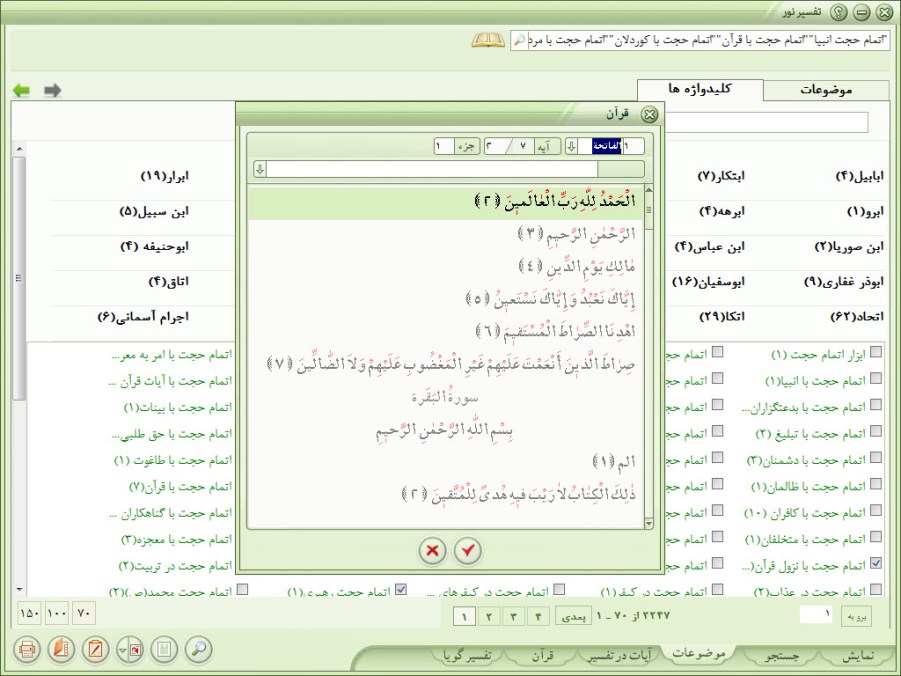
Task: Click the go-to page number field
Action: click(815, 614)
